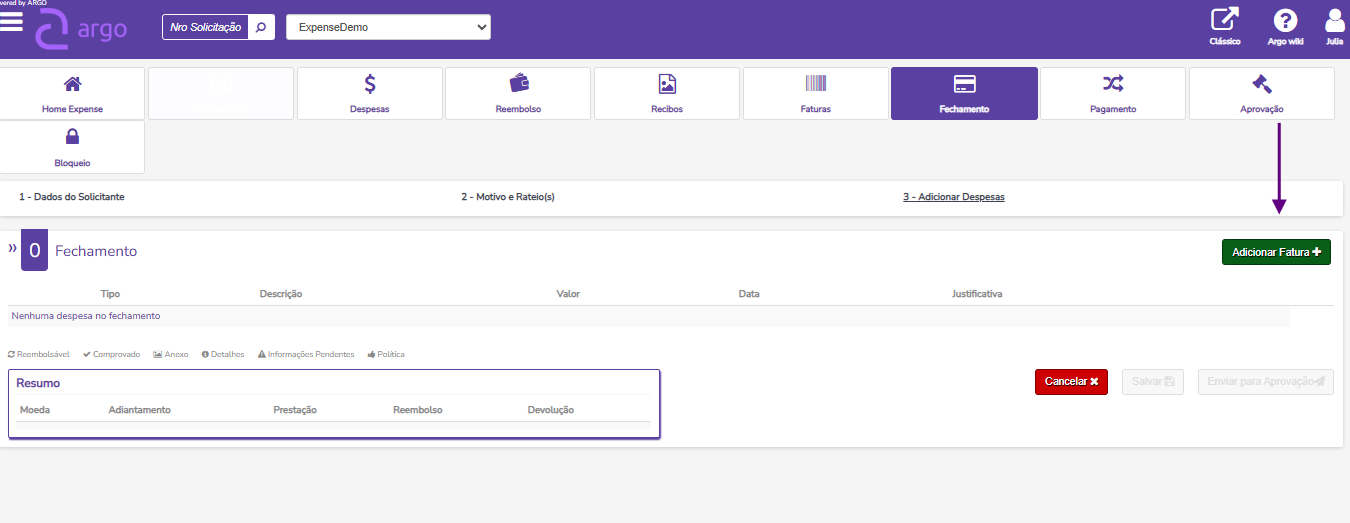Screen dimensions: 1350x523
Task: Open the hamburger main menu
Action: click(x=12, y=21)
